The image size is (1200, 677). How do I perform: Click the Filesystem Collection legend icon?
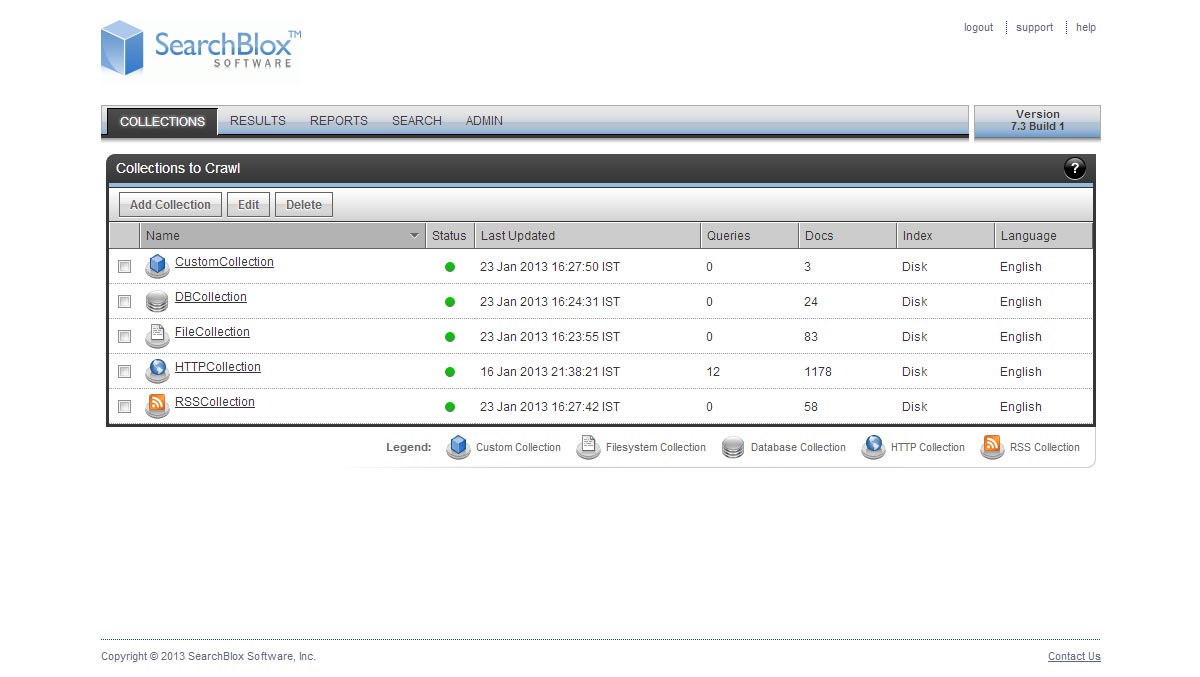[588, 447]
